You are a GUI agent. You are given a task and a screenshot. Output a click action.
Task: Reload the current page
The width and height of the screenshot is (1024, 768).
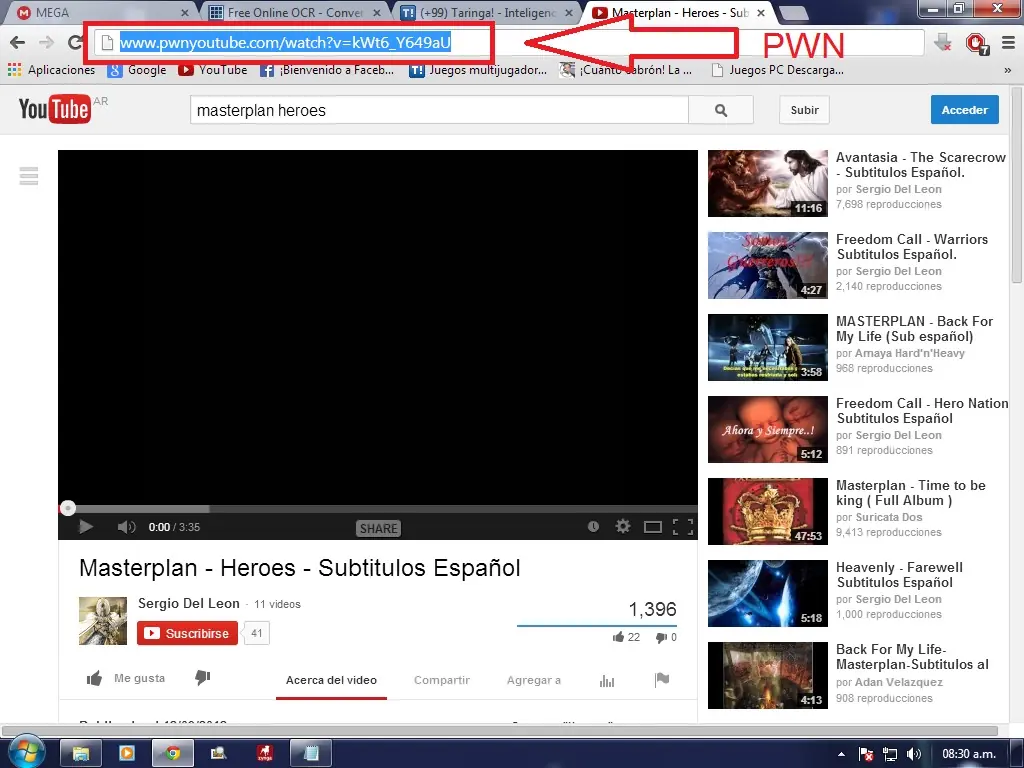pyautogui.click(x=74, y=42)
